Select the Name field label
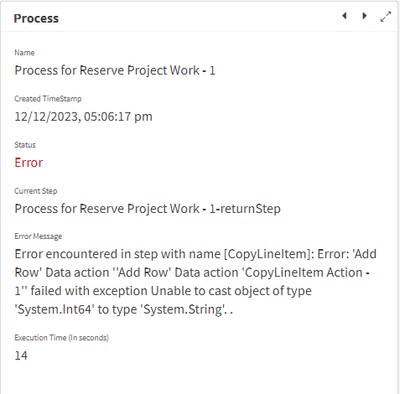The image size is (400, 394). pyautogui.click(x=24, y=53)
